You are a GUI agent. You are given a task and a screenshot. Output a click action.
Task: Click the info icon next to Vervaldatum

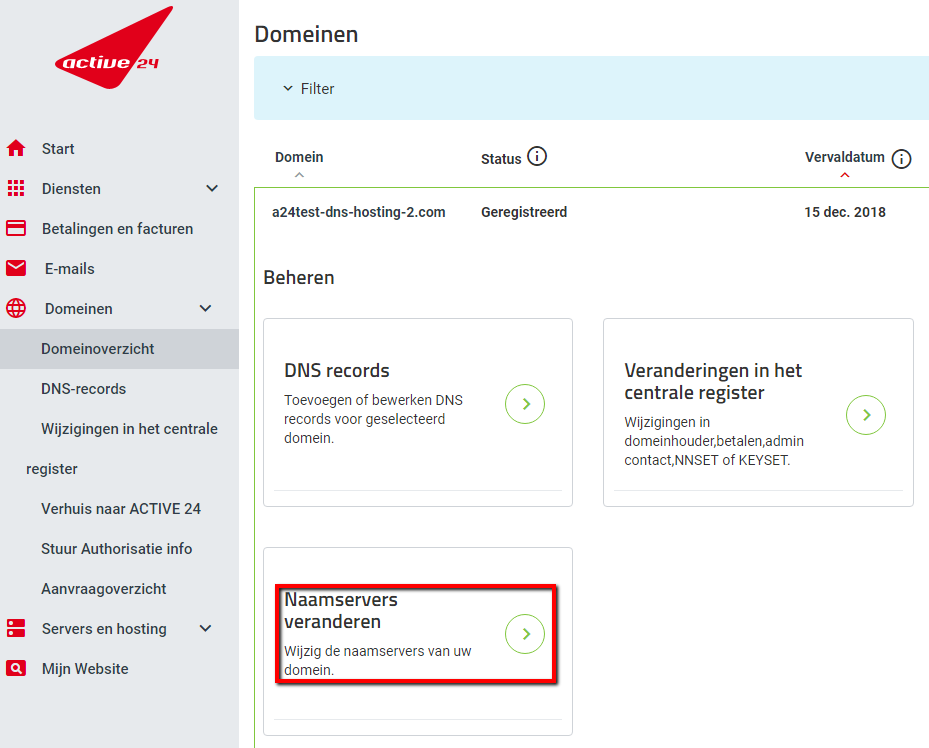click(901, 159)
